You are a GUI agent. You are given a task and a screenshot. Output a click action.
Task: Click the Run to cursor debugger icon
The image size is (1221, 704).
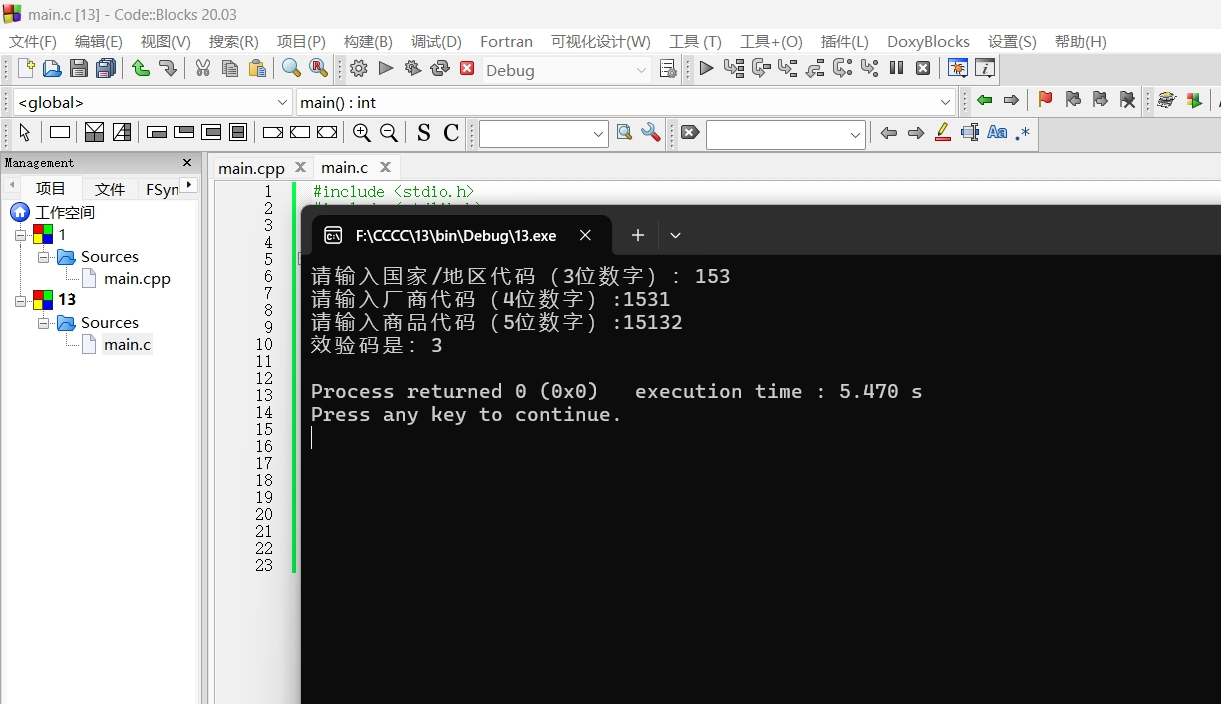(734, 68)
